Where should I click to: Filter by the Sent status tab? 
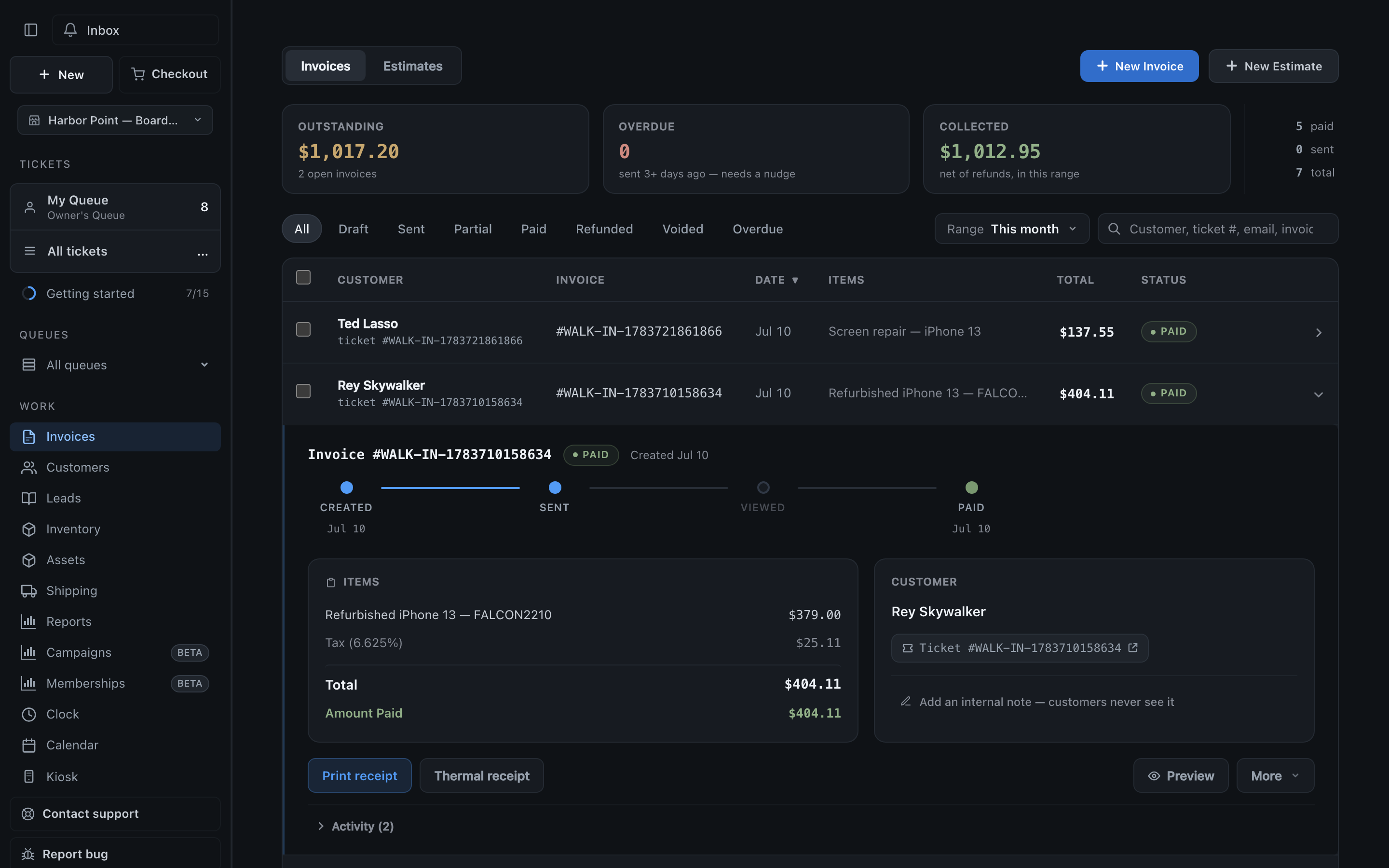point(411,229)
